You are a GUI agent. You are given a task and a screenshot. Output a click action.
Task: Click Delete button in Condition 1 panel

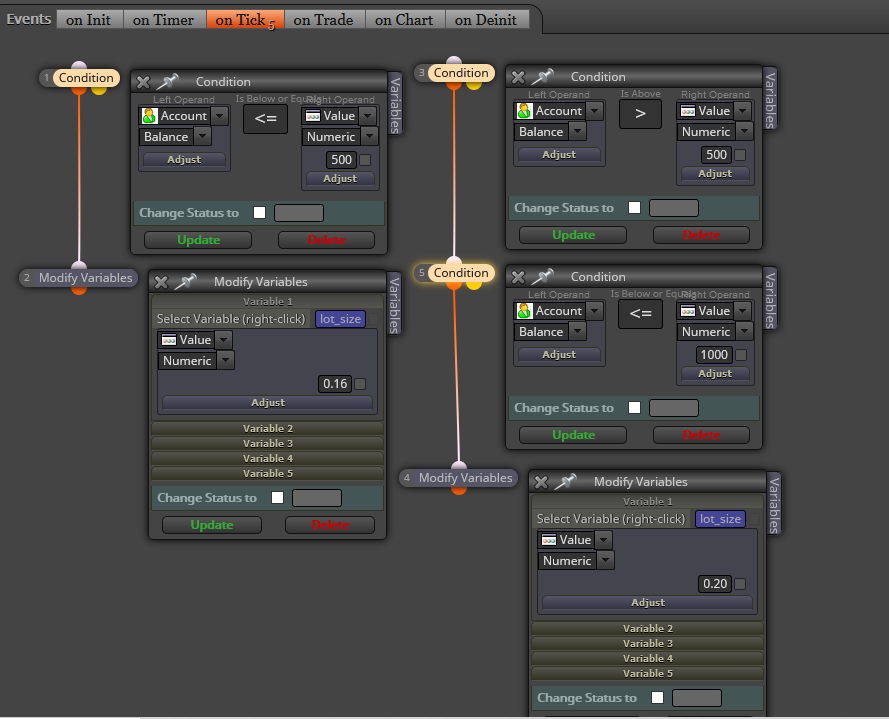tap(326, 240)
